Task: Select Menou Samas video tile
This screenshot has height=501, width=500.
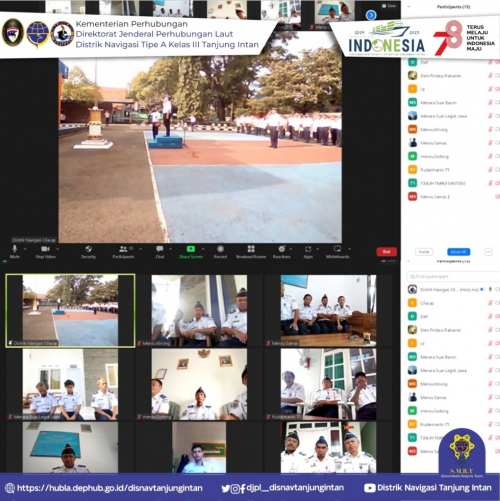Action: (x=328, y=311)
